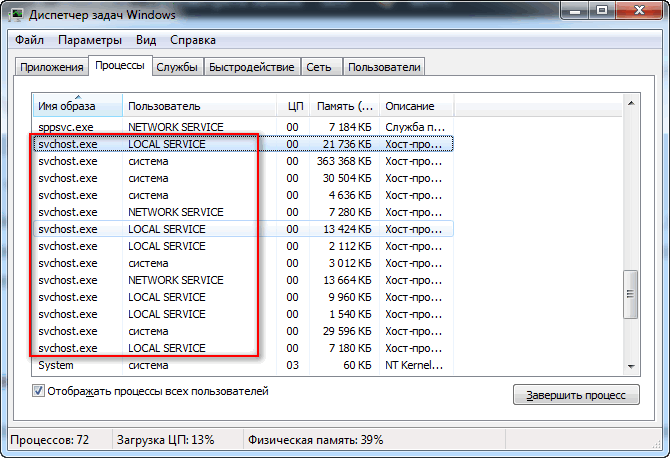Switch to the Службы tab
Image resolution: width=670 pixels, height=458 pixels.
pyautogui.click(x=177, y=67)
